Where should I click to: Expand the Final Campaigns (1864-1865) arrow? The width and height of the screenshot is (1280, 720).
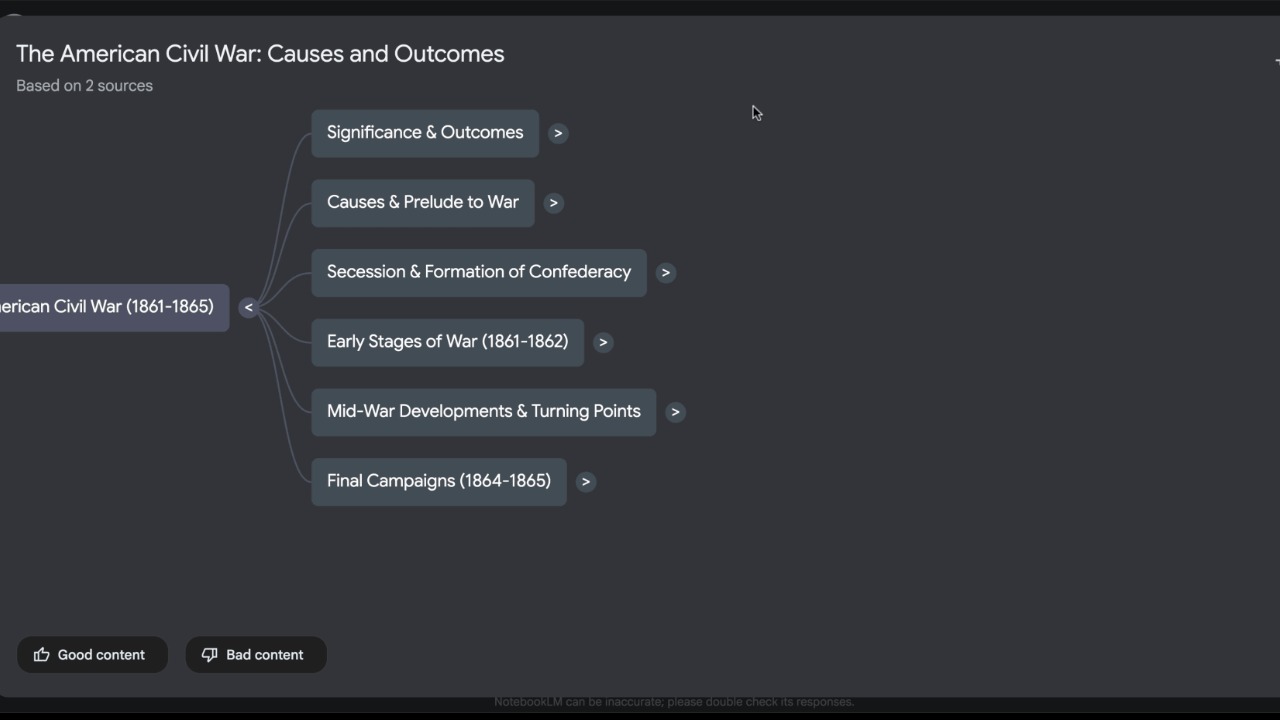point(585,482)
